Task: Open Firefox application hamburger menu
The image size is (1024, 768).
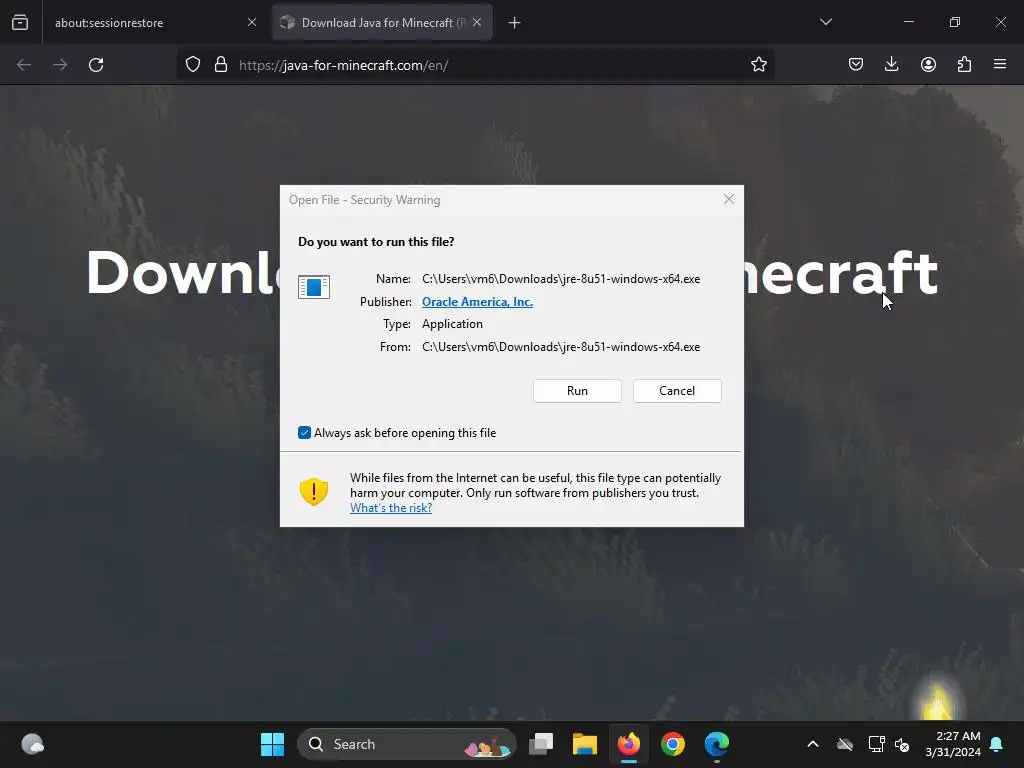Action: coord(1000,65)
